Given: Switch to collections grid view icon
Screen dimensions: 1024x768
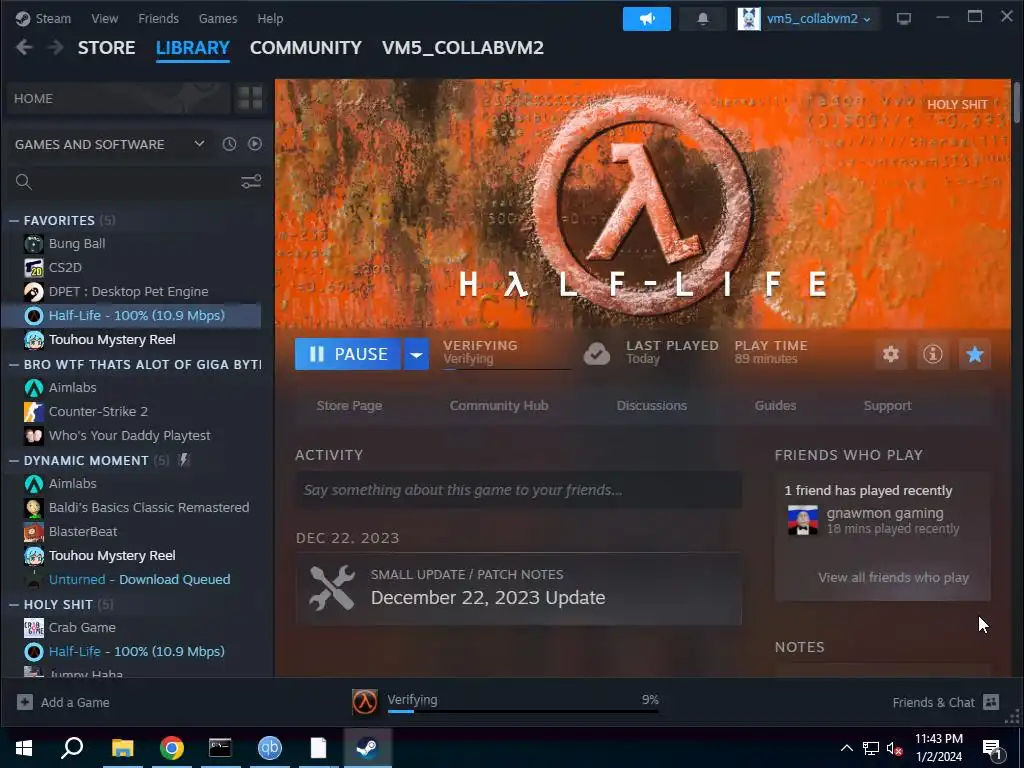Looking at the screenshot, I should point(250,99).
